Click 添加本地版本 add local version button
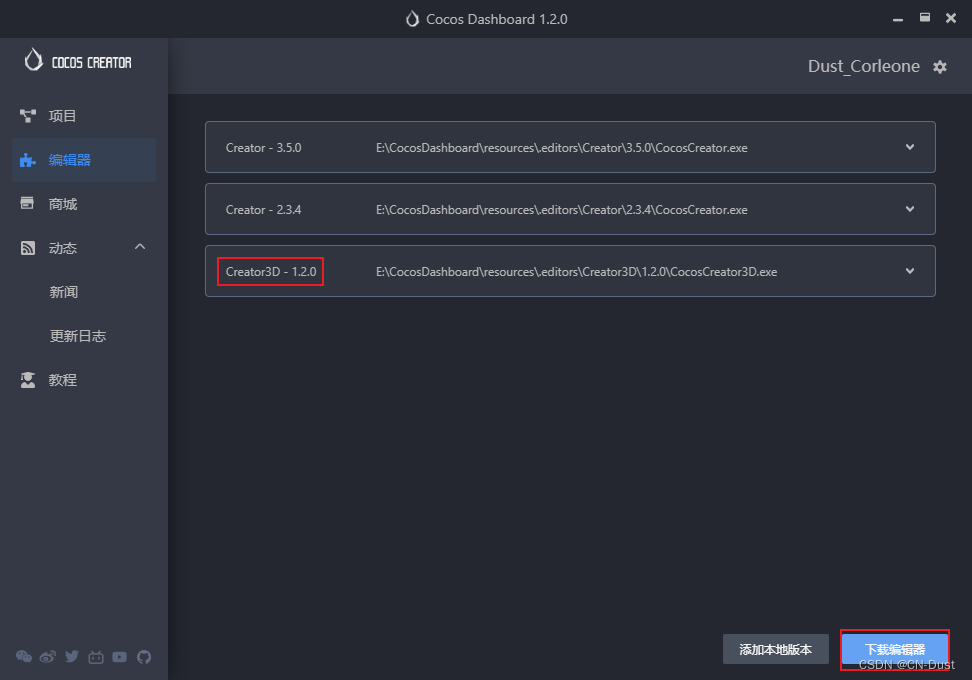972x680 pixels. pyautogui.click(x=775, y=649)
